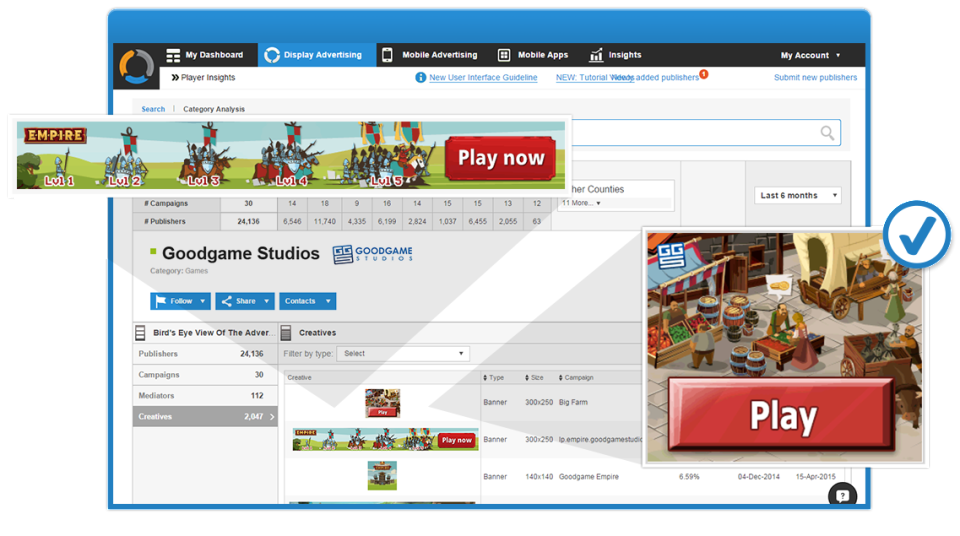Open the Share button dropdown arrow
The image size is (960, 536).
pyautogui.click(x=266, y=301)
